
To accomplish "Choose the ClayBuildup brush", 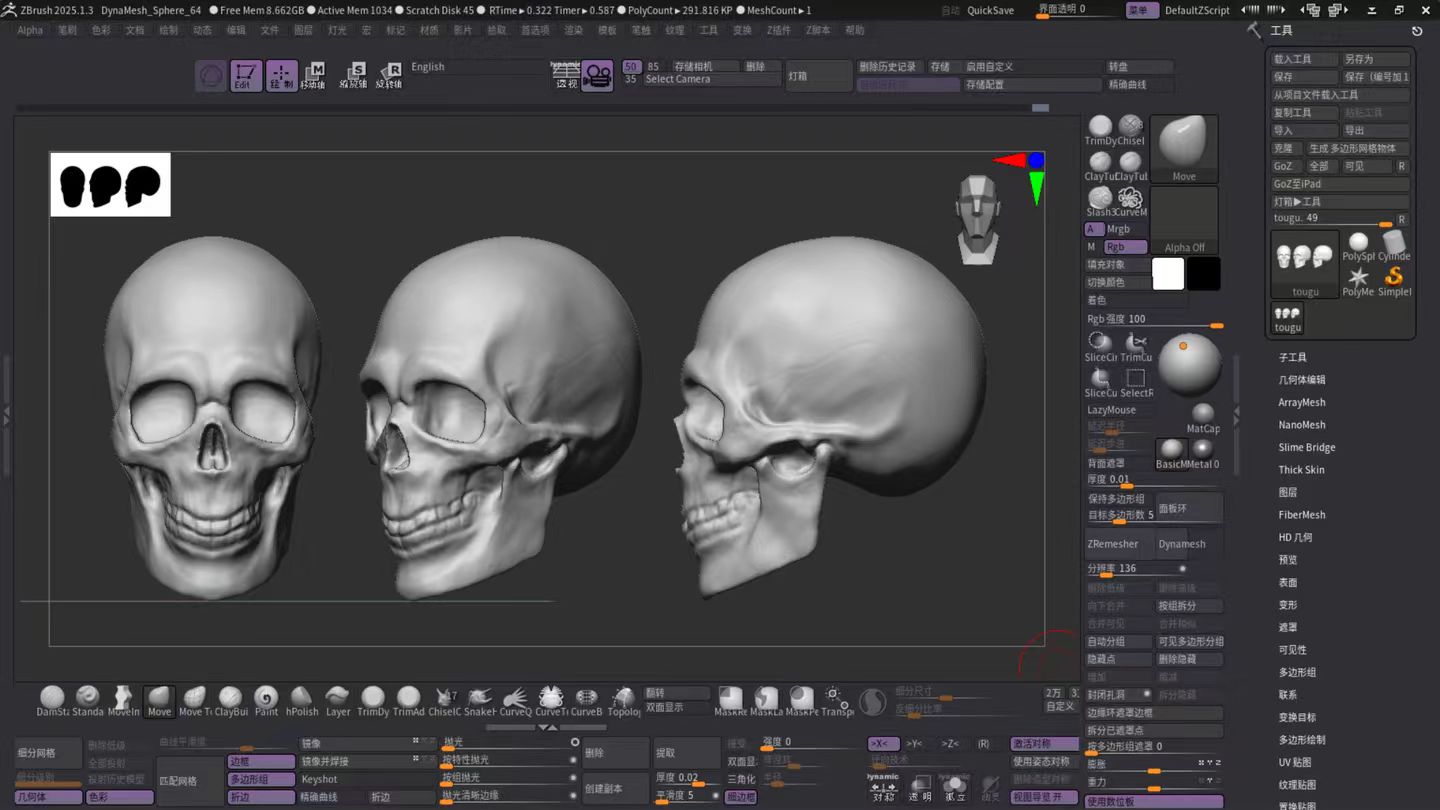I will point(231,700).
